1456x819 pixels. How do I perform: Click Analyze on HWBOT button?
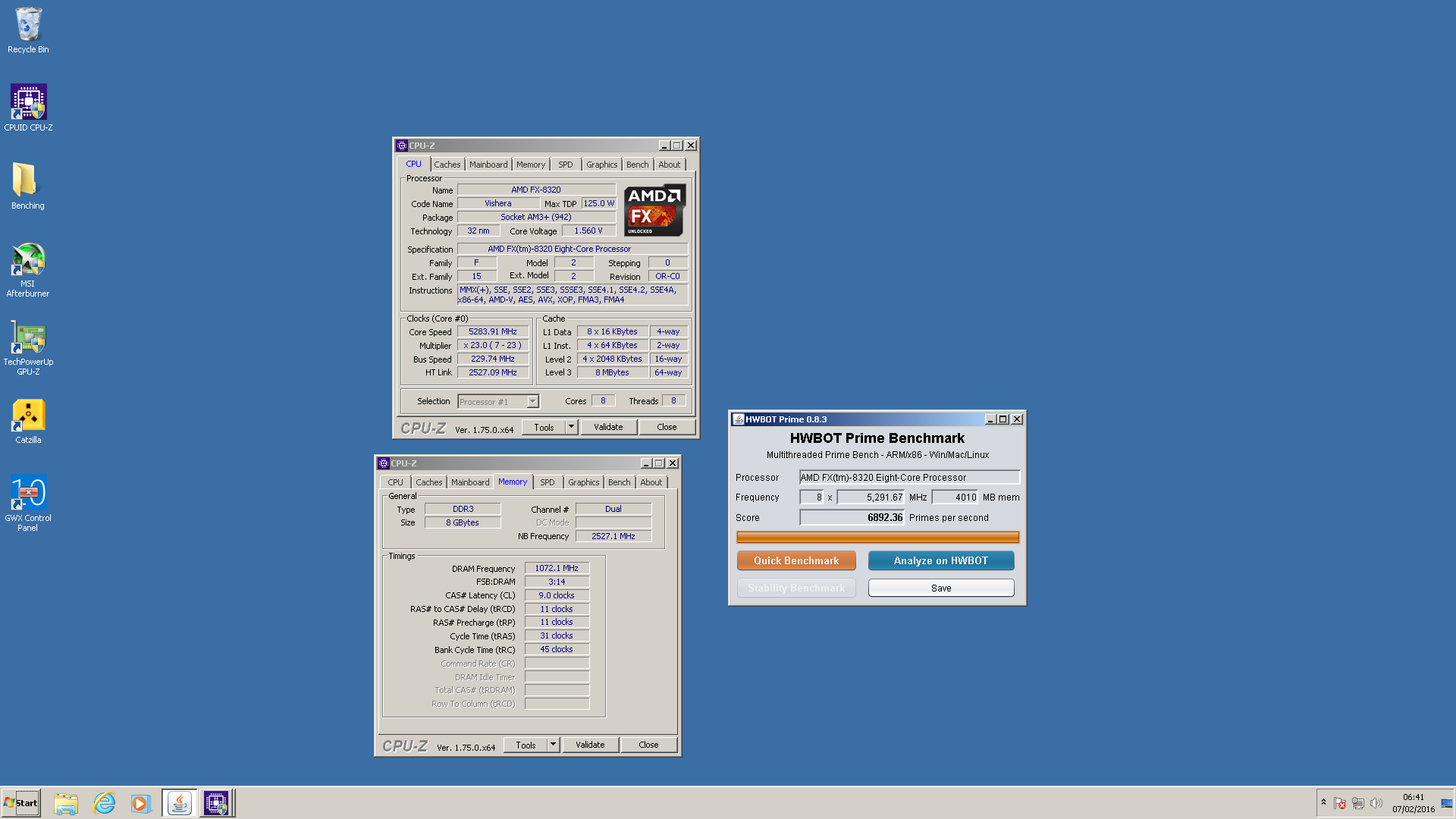[941, 560]
